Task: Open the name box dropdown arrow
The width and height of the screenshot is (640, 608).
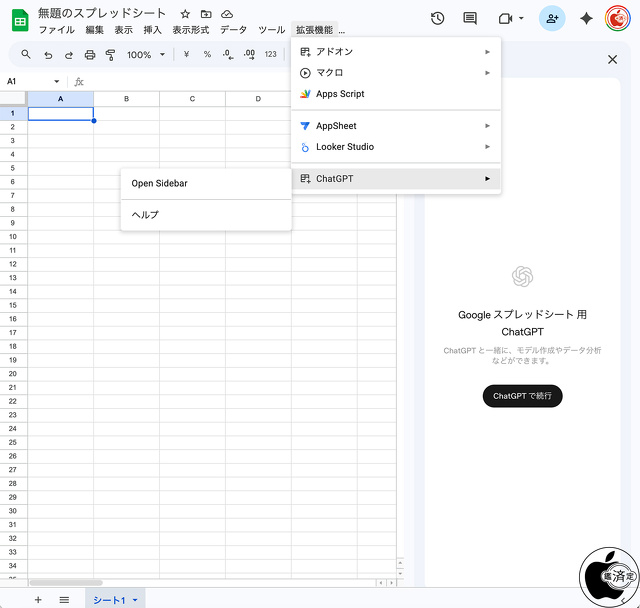Action: point(56,82)
